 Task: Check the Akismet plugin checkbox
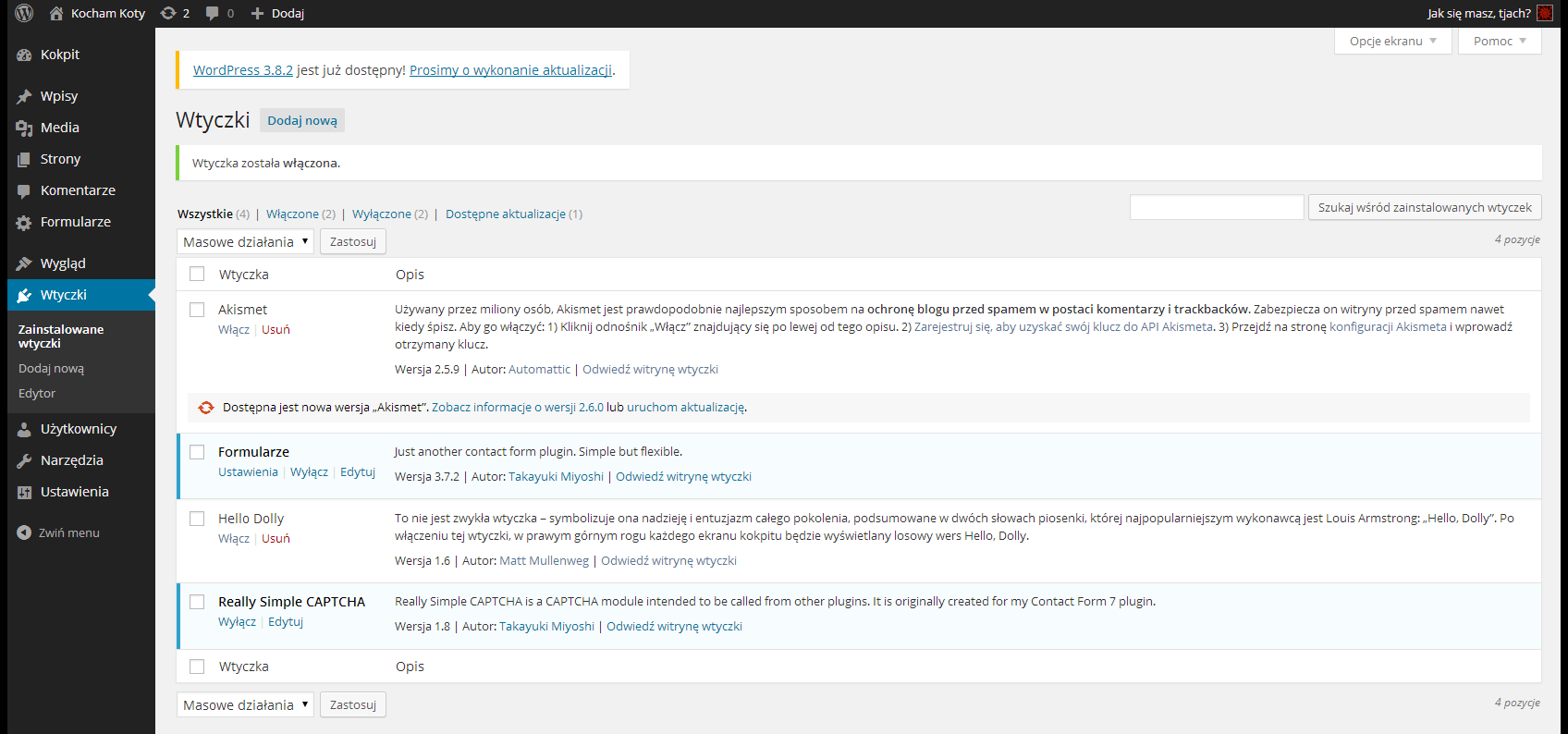[x=197, y=310]
